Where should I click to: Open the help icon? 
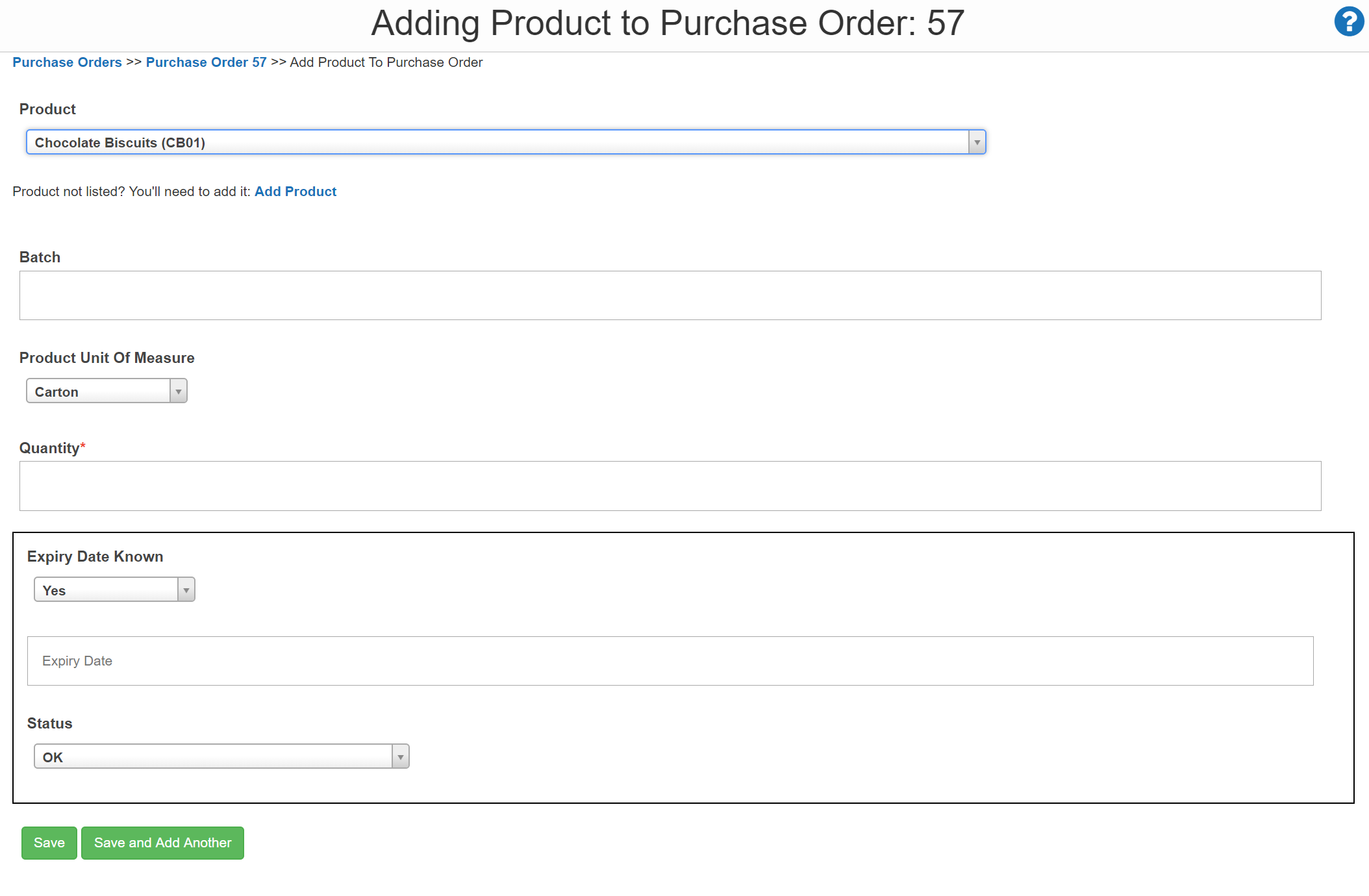pos(1348,21)
